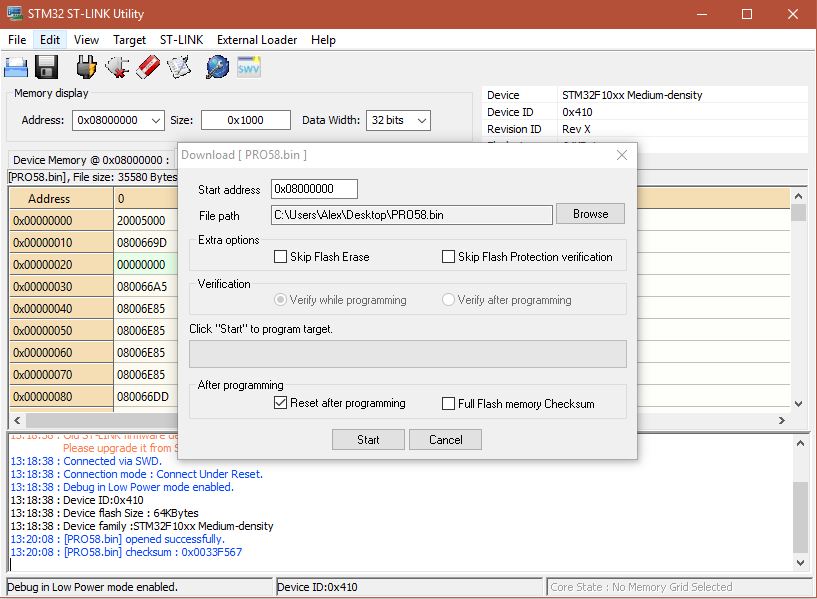Check Skip Flash Protection verification
This screenshot has height=599, width=817.
coord(448,256)
